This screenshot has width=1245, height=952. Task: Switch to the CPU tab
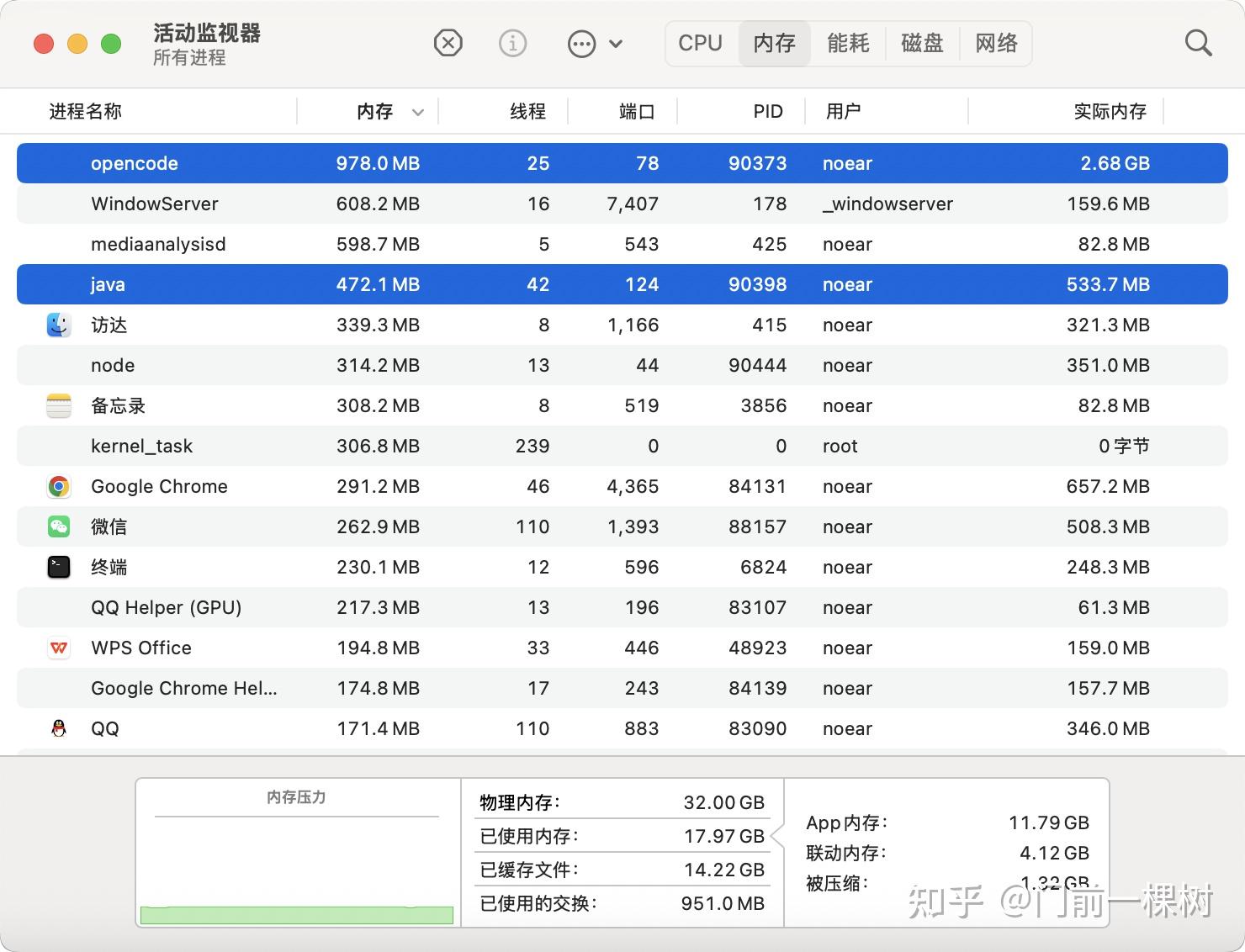(701, 43)
